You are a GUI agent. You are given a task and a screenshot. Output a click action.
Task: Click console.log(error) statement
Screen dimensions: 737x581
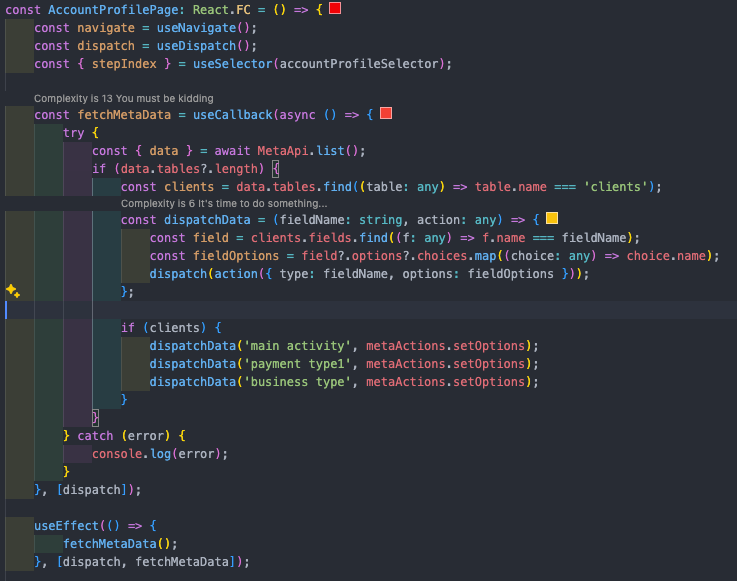pyautogui.click(x=160, y=454)
